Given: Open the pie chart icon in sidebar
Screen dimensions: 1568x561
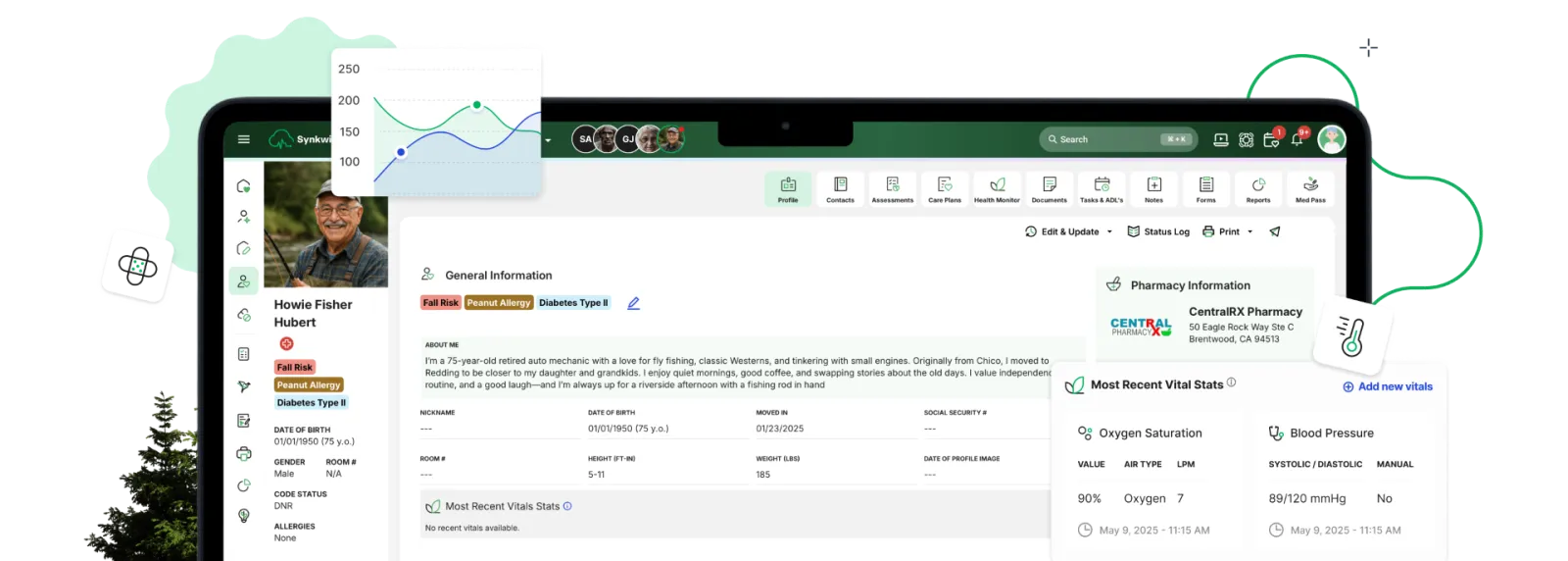Looking at the screenshot, I should click(x=244, y=485).
